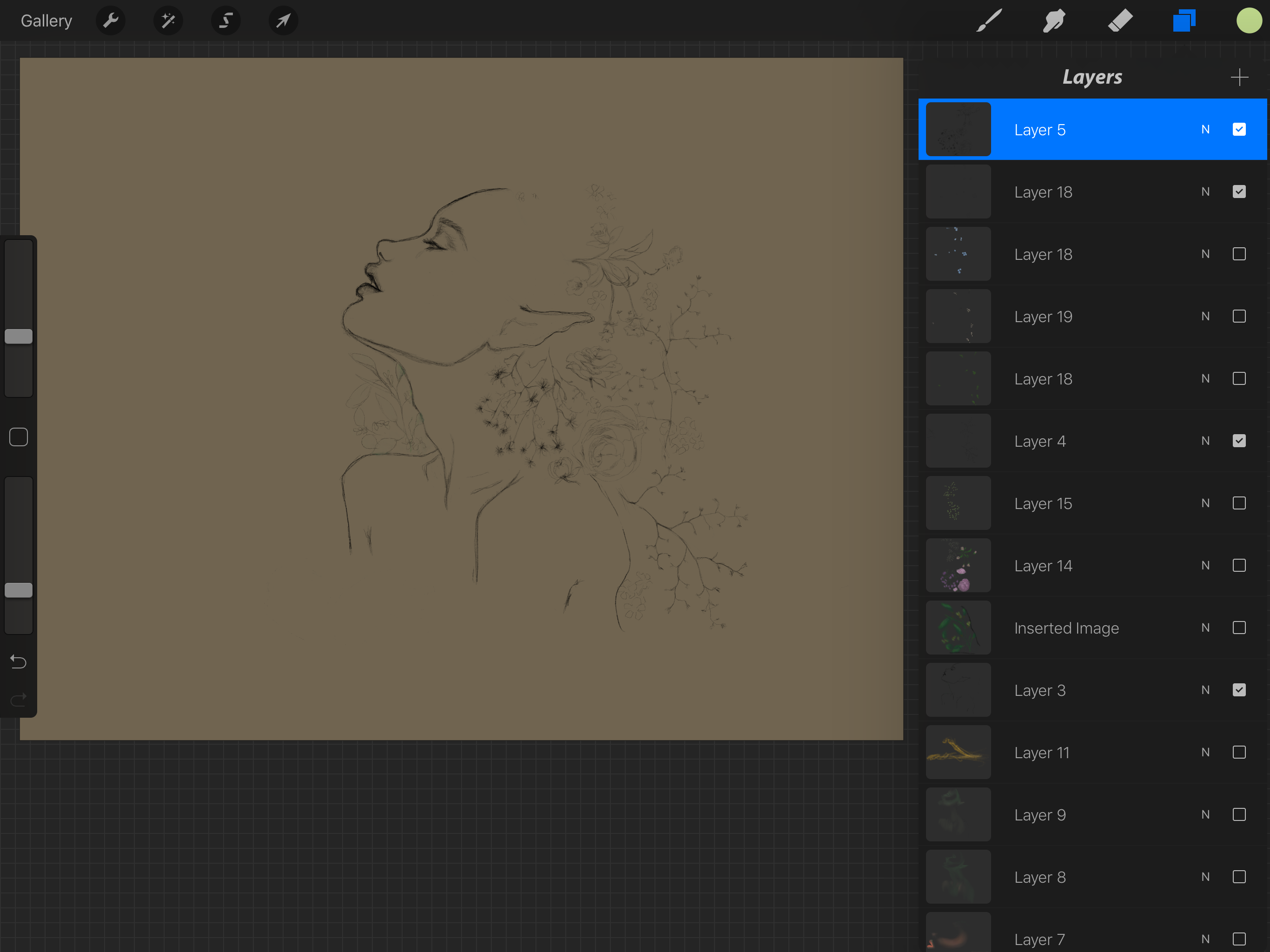Open the blend mode N on Layer 3
Image resolution: width=1270 pixels, height=952 pixels.
click(1205, 690)
